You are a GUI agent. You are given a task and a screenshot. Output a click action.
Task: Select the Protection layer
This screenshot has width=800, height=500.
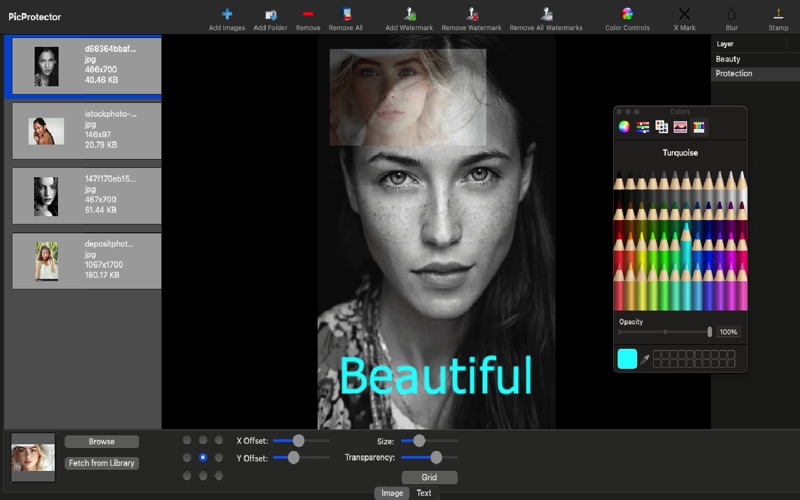pyautogui.click(x=755, y=73)
